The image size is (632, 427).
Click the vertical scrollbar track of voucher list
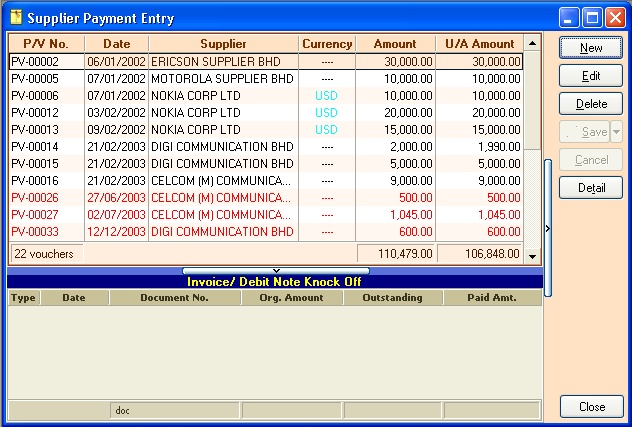coord(532,198)
